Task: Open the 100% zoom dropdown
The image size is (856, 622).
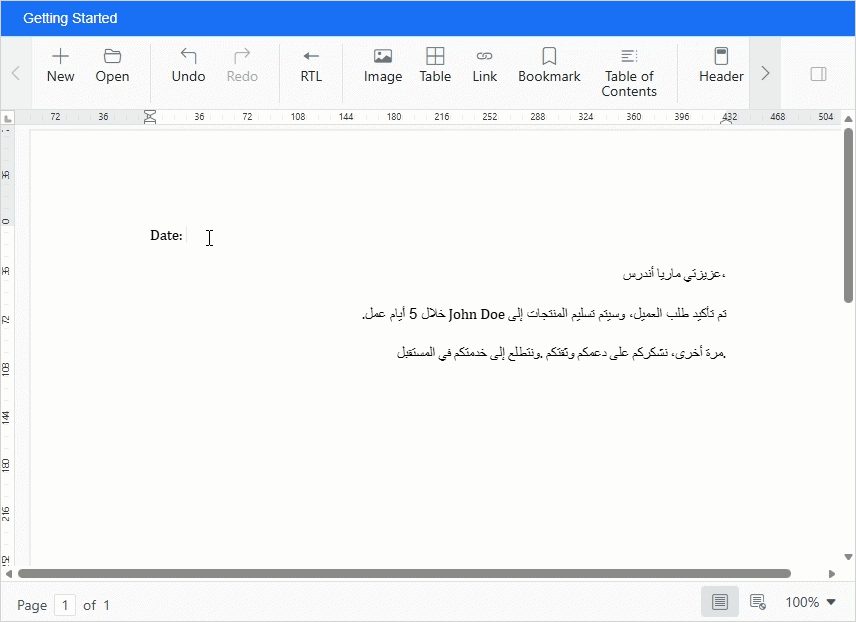Action: pyautogui.click(x=810, y=602)
